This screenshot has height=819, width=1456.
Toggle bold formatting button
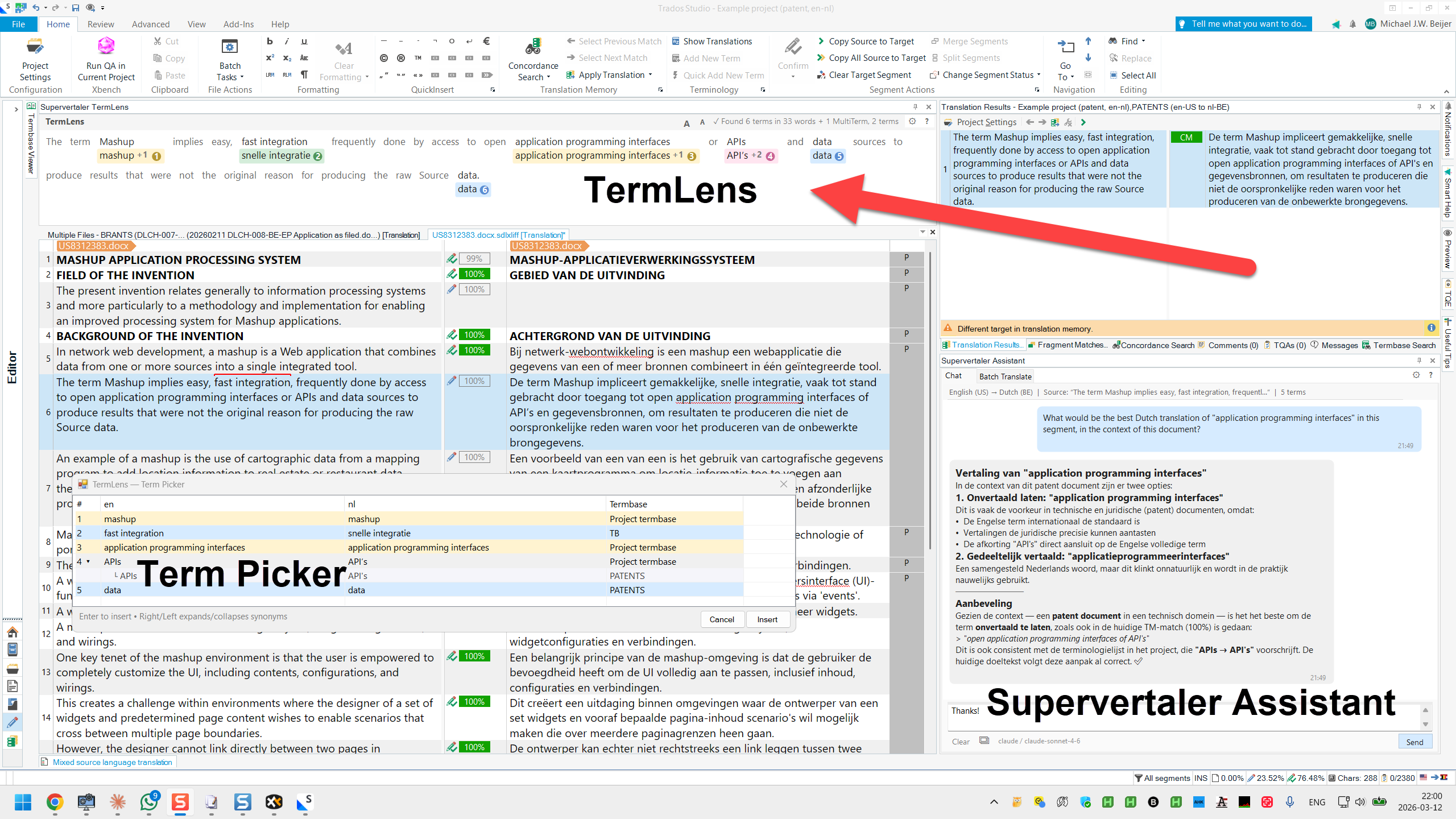pyautogui.click(x=270, y=41)
